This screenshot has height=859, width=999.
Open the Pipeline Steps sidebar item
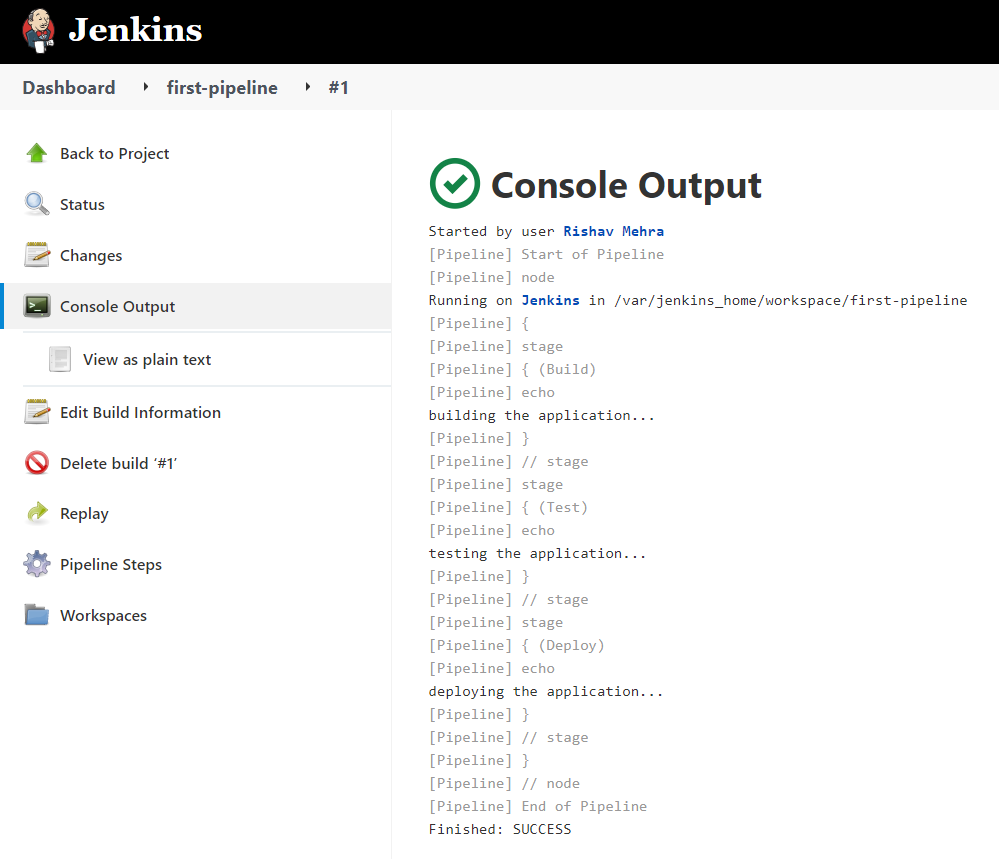[111, 565]
